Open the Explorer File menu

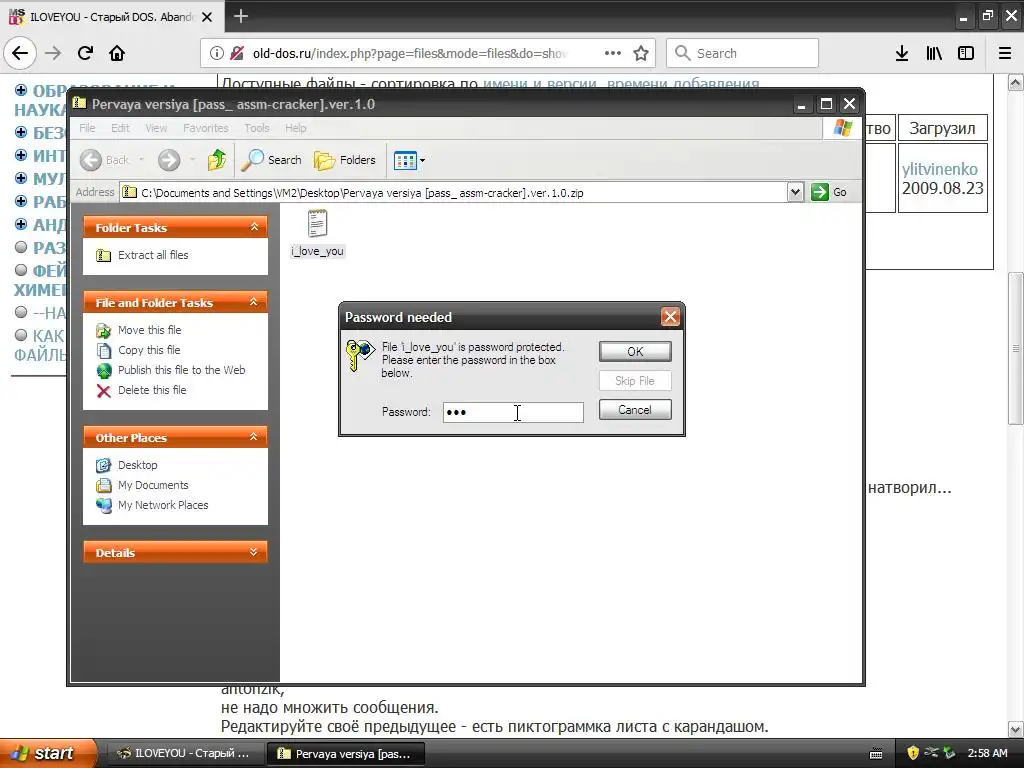87,128
